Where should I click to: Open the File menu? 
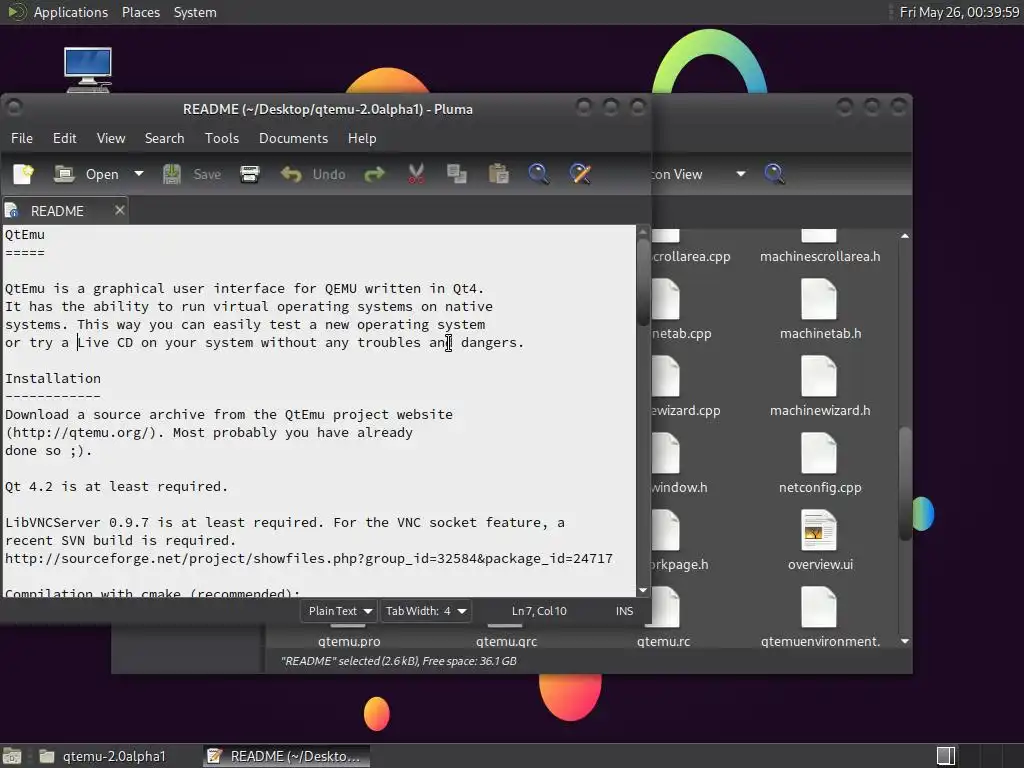(x=22, y=138)
